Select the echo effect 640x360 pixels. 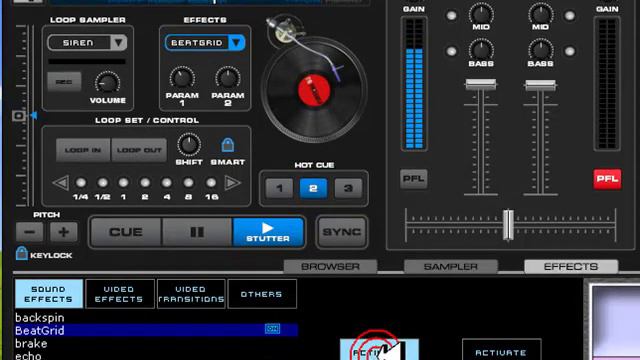pos(28,355)
